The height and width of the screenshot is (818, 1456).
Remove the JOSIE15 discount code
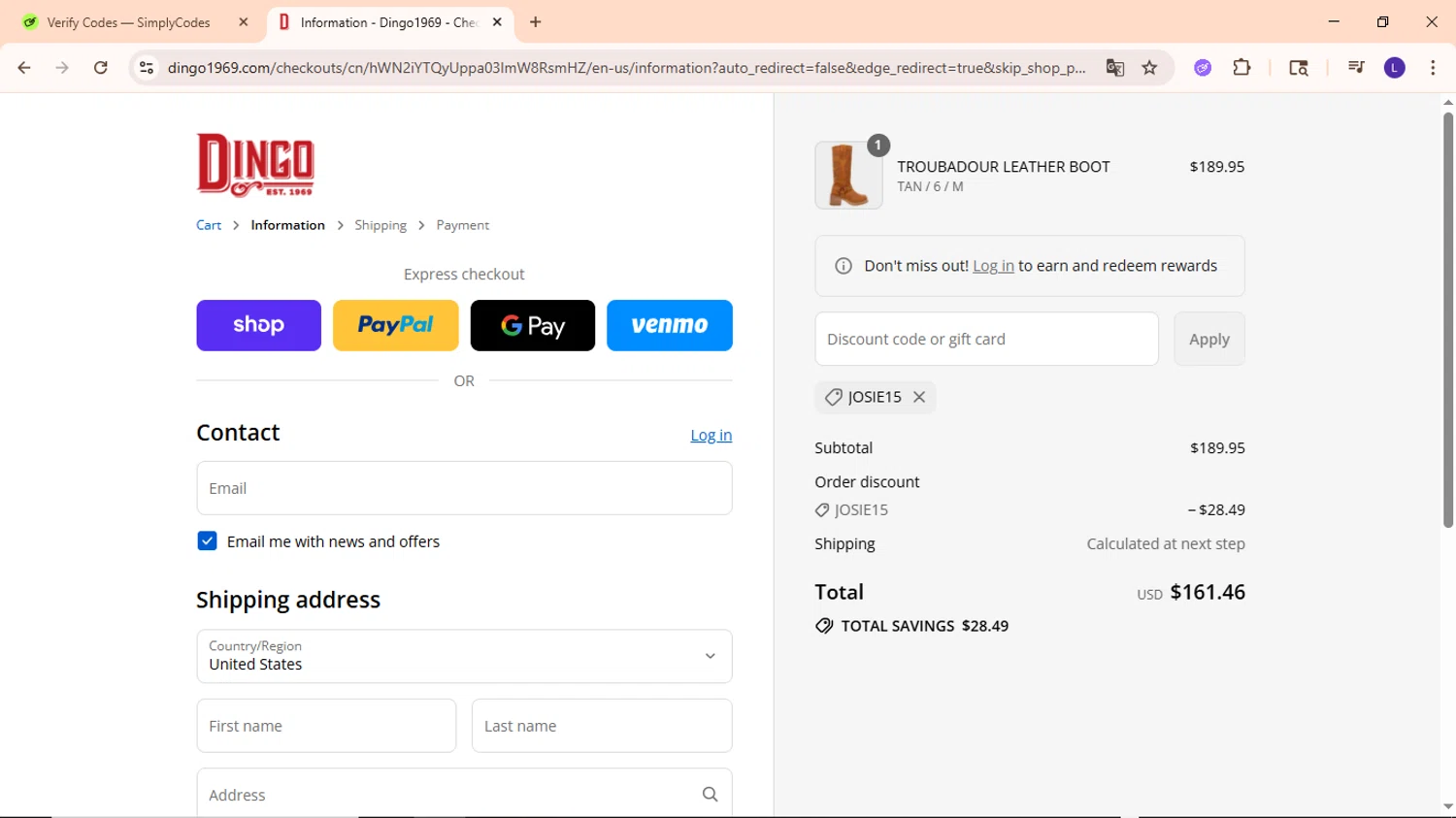click(919, 397)
